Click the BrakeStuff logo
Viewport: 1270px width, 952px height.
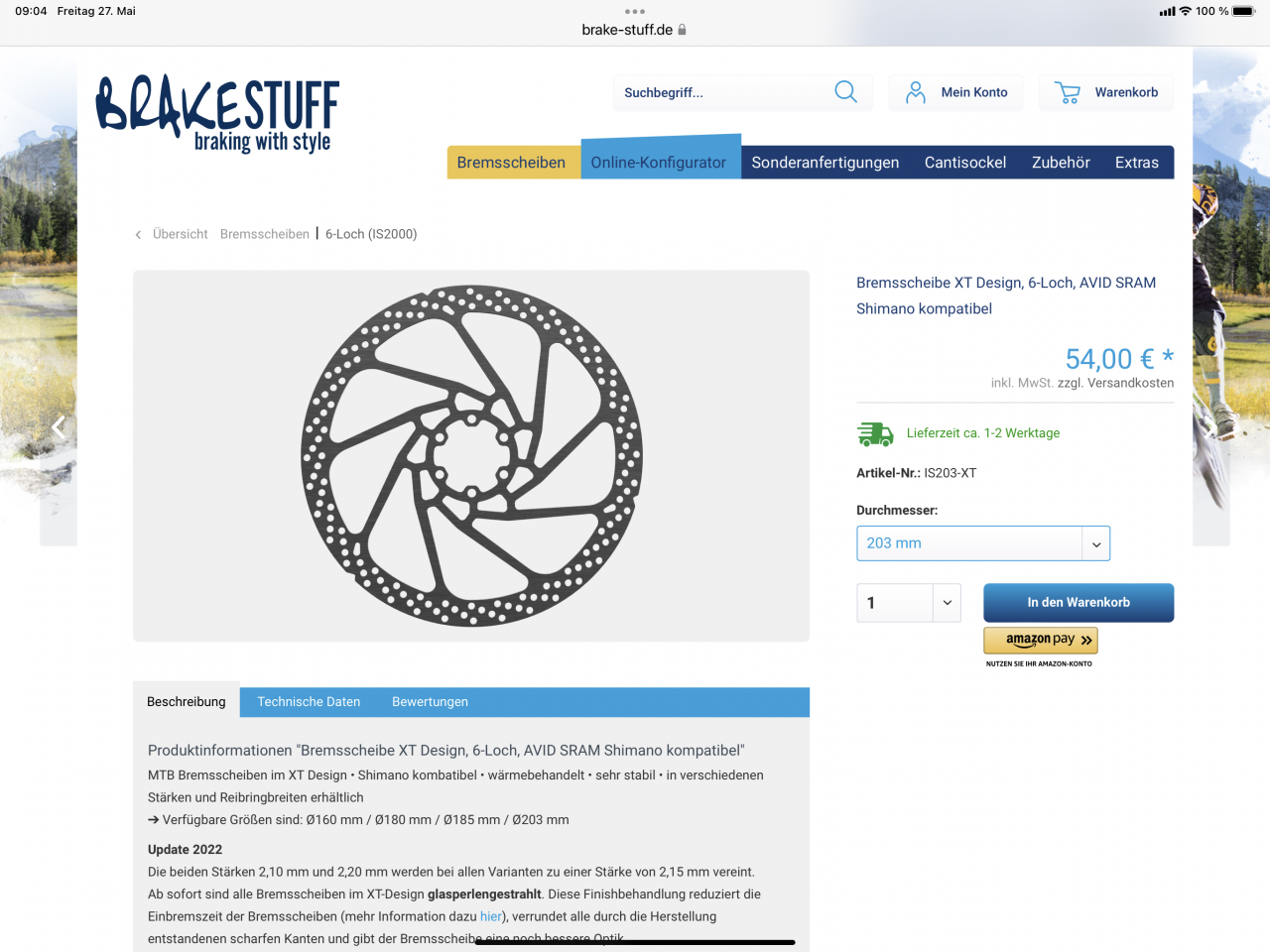point(218,114)
